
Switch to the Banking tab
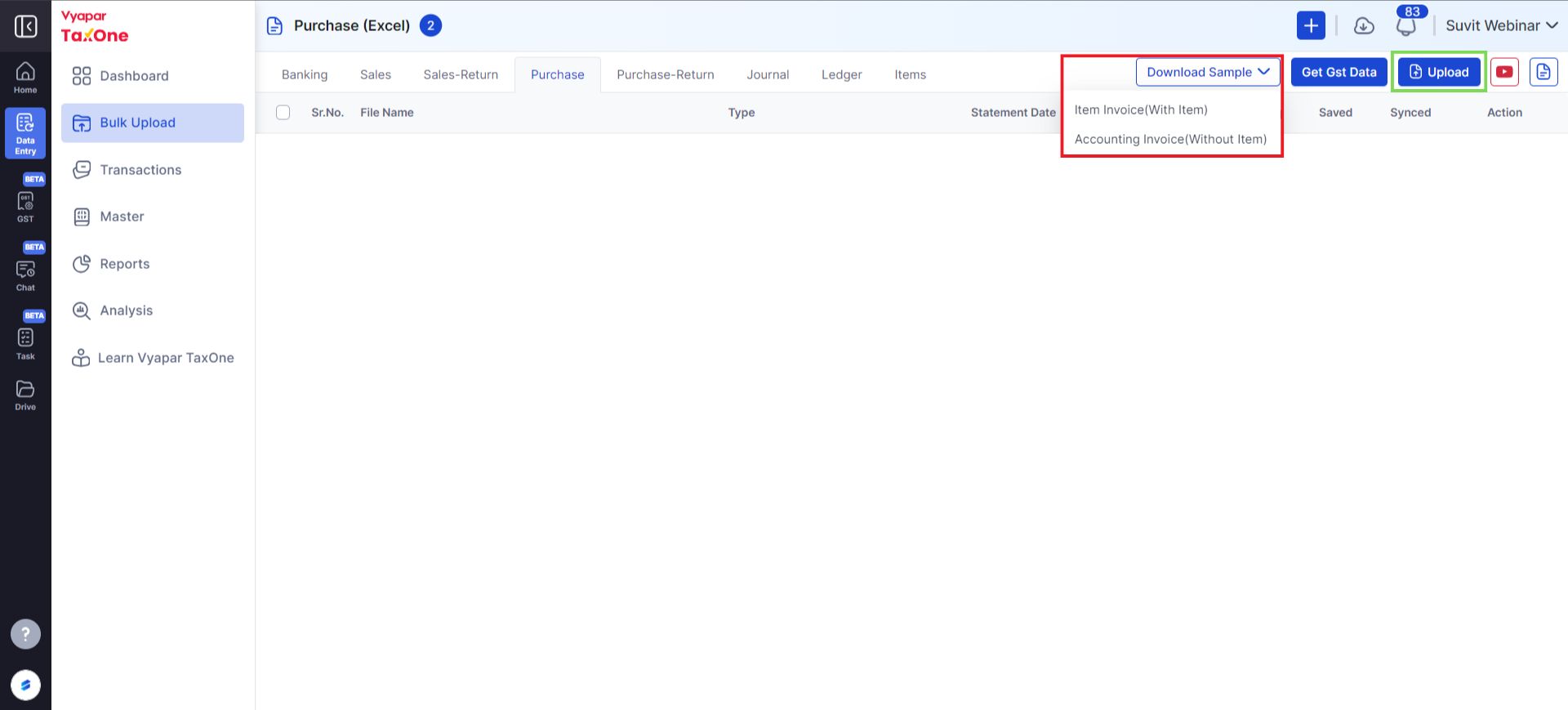click(305, 74)
